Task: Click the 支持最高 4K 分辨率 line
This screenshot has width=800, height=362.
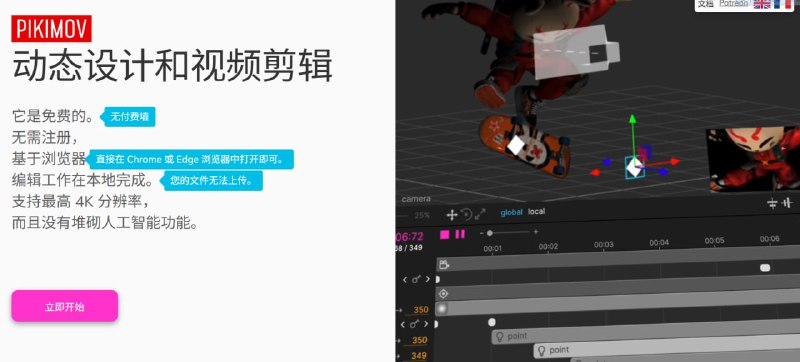Action: pyautogui.click(x=81, y=201)
